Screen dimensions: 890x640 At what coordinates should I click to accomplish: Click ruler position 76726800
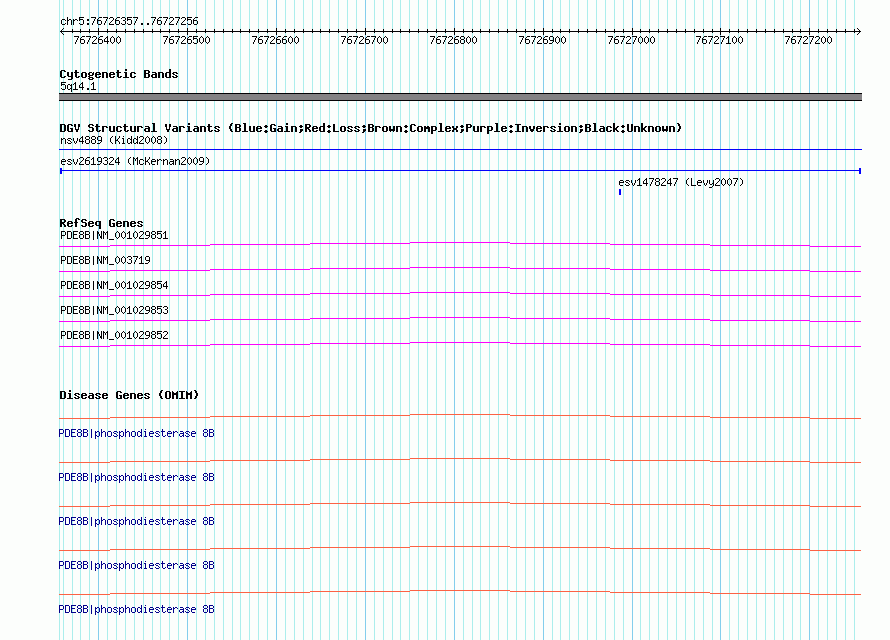(454, 40)
